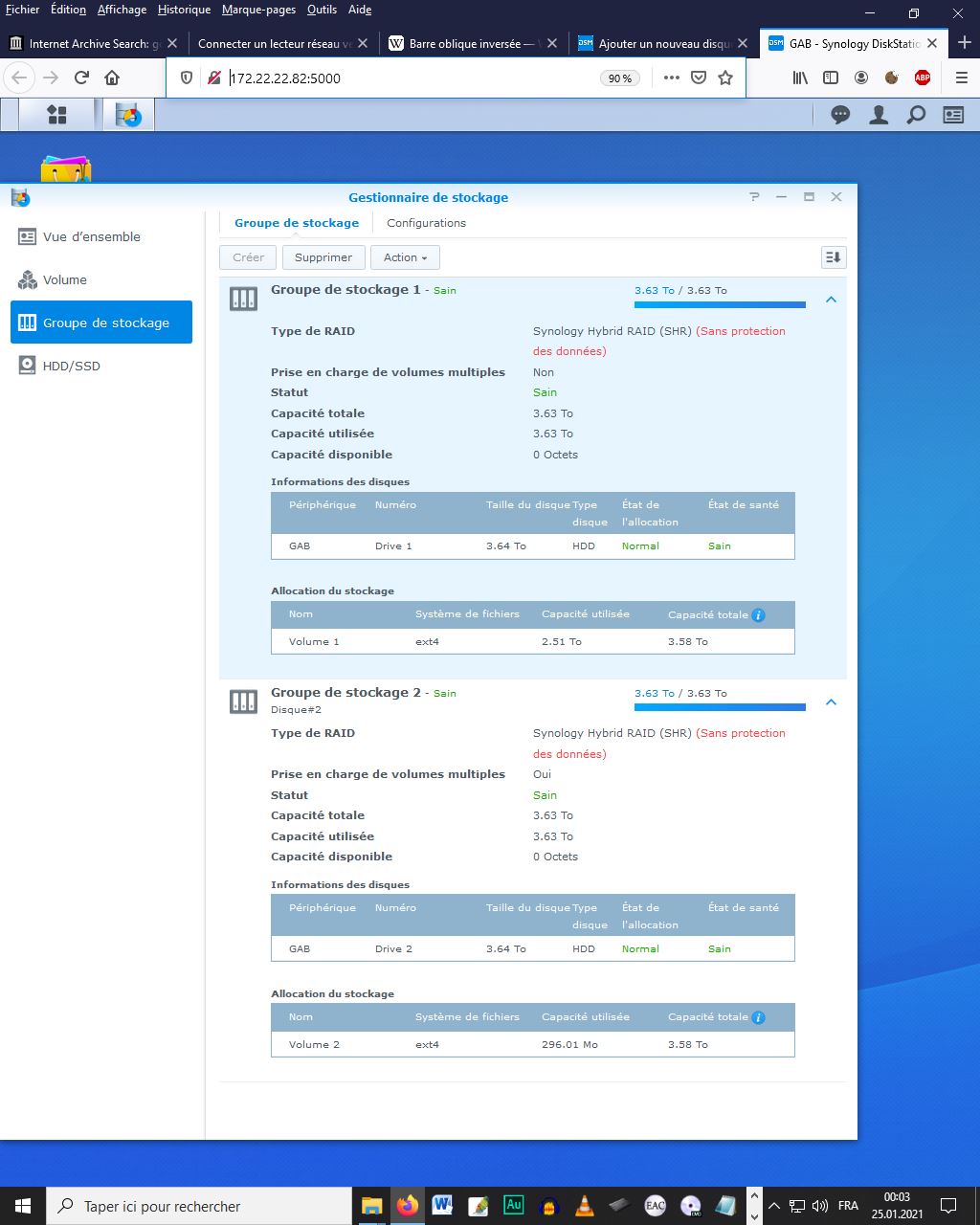Collapse Groupe de stockage 1 section

coord(831,300)
